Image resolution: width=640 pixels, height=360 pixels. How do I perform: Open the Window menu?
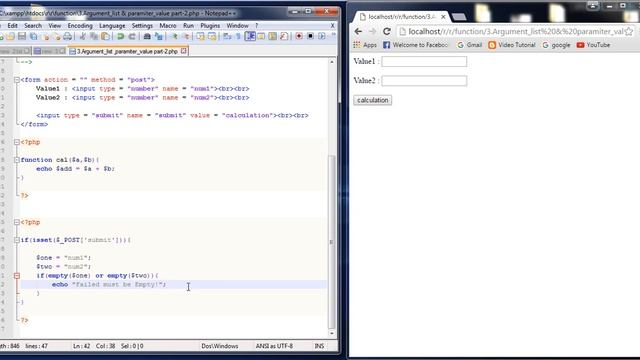pos(238,25)
